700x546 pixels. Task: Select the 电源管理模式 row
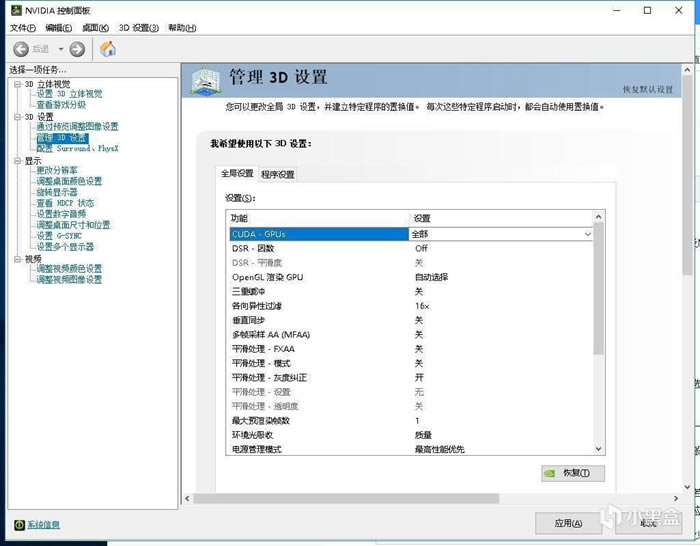(411, 449)
